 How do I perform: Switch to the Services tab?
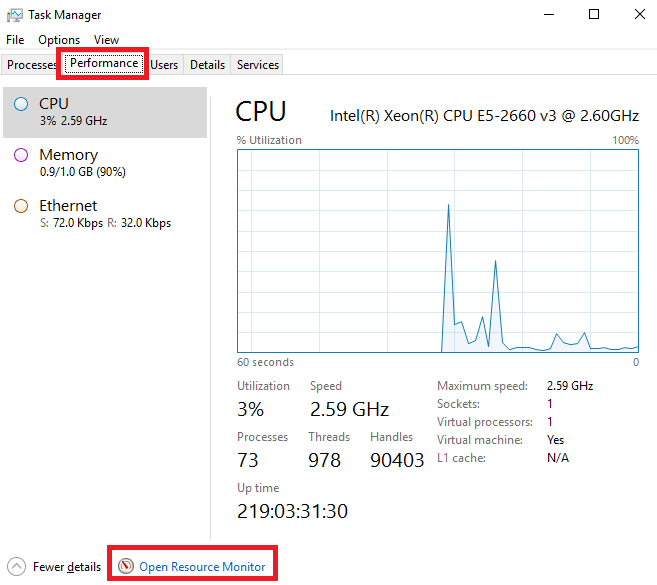[x=257, y=65]
